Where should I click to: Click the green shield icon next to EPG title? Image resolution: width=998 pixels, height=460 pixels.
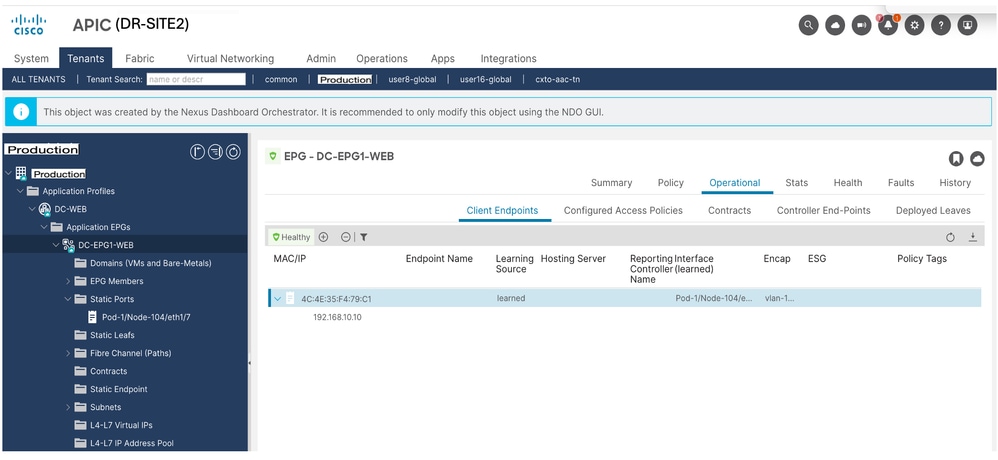tap(273, 156)
